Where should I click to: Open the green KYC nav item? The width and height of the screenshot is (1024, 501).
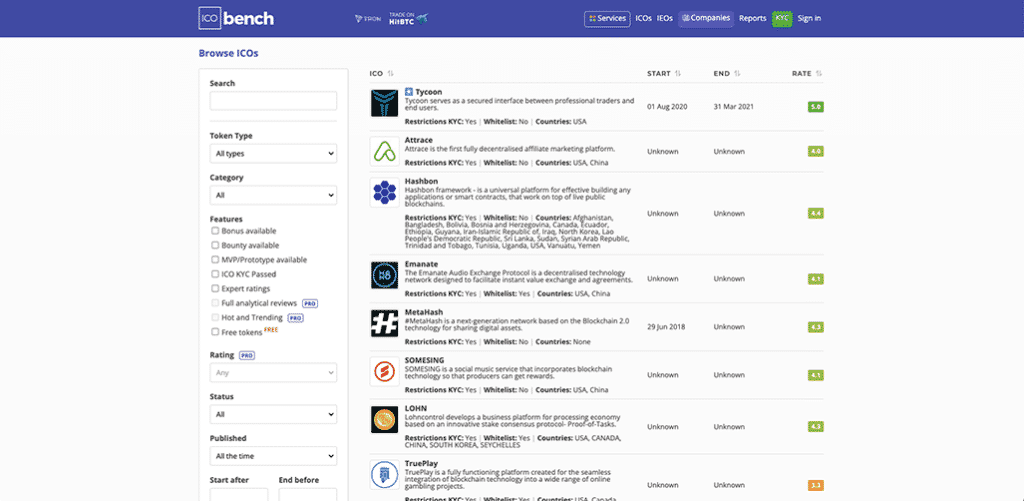pos(782,19)
